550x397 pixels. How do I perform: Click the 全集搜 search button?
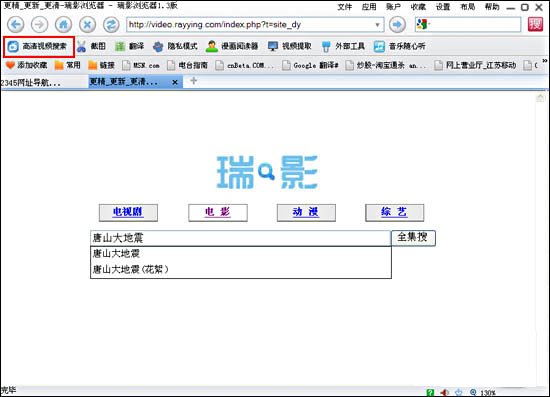413,238
